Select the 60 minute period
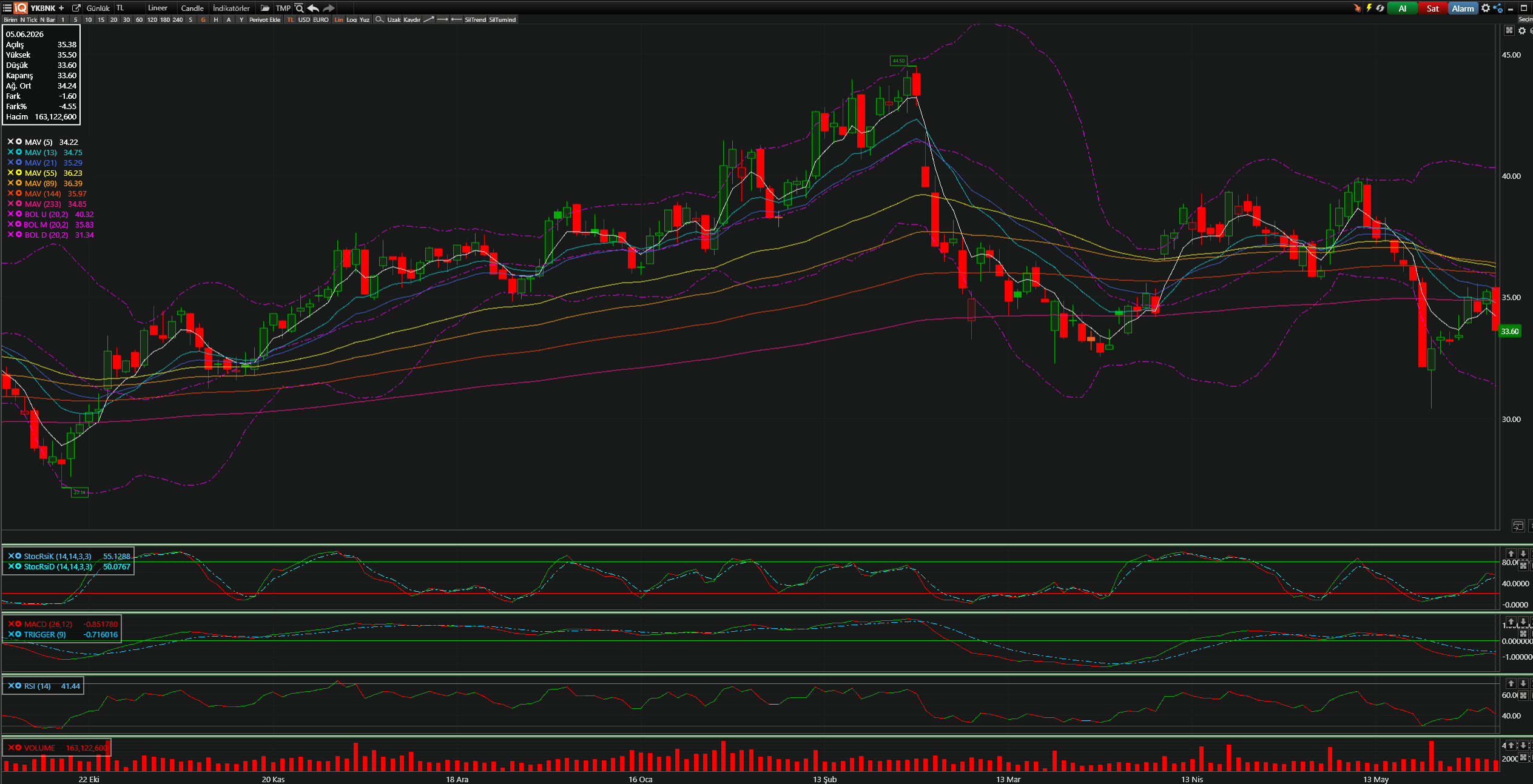 click(139, 19)
